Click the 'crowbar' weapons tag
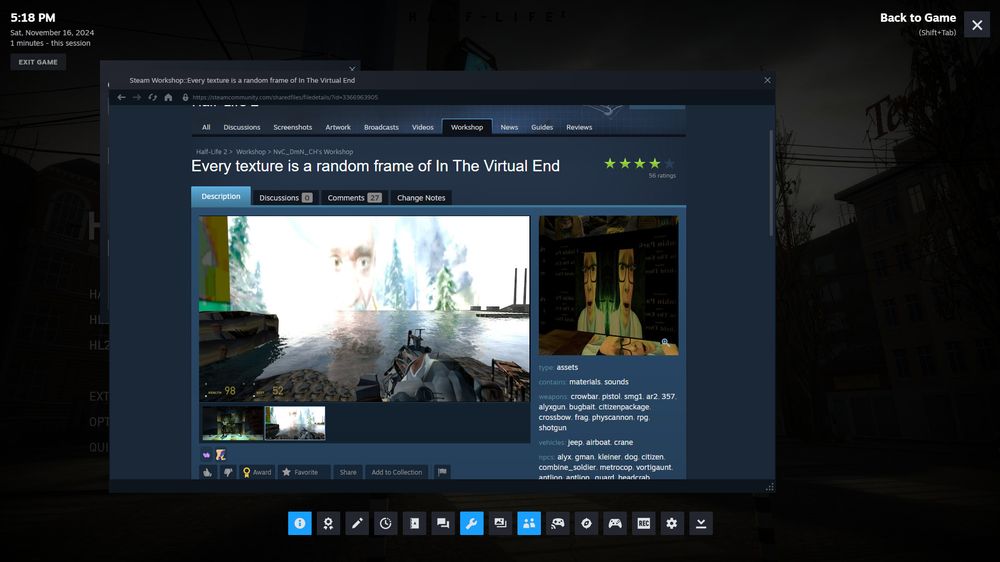Screen dimensions: 1000x562 [584, 397]
